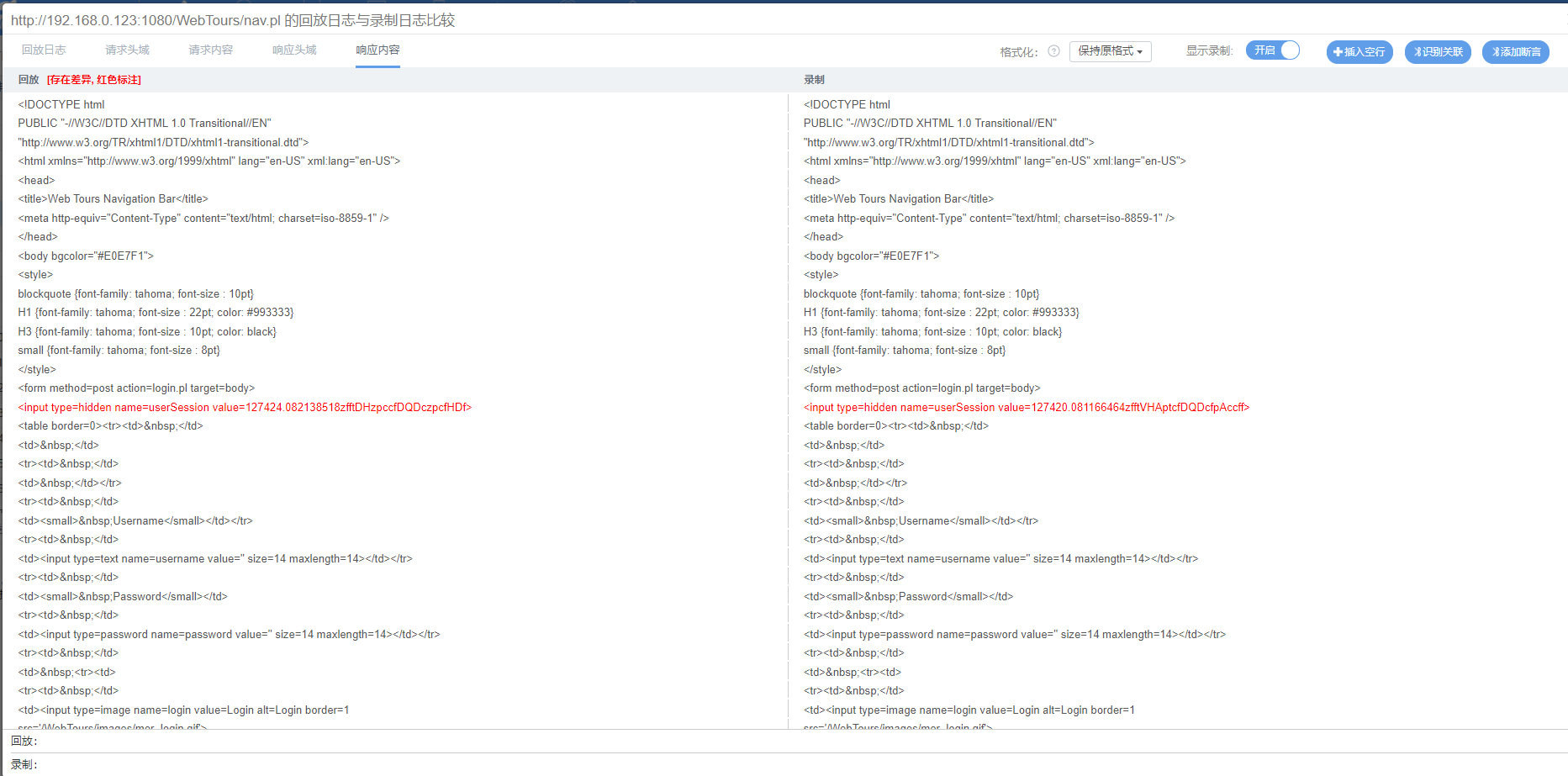Go to the 响应头域 tab
Viewport: 1568px width, 776px height.
coord(294,50)
